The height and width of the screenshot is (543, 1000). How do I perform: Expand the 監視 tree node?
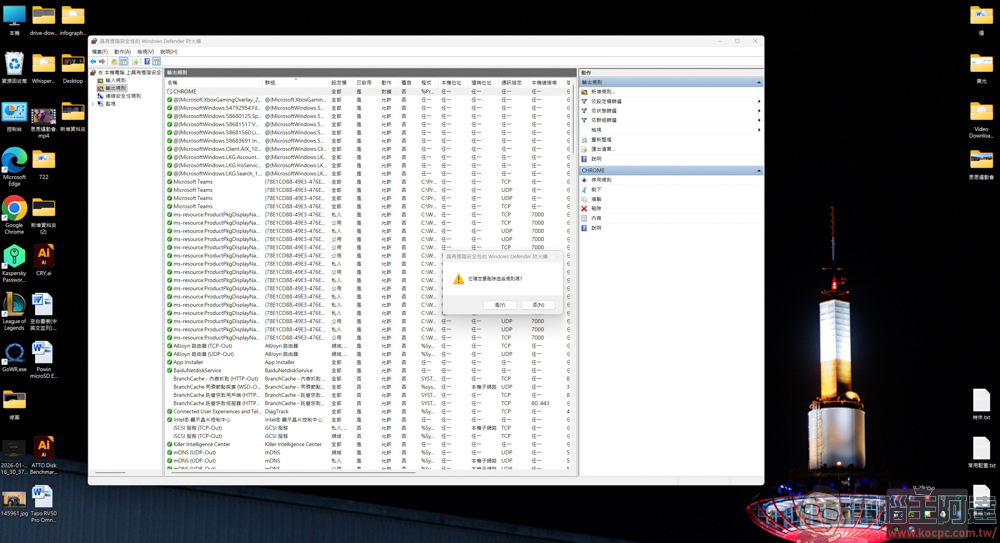point(94,104)
